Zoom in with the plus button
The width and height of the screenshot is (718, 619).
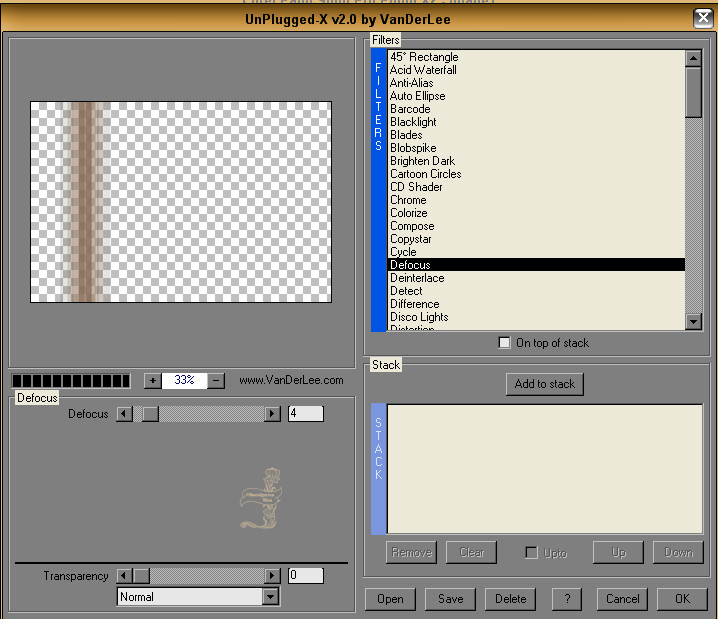[x=152, y=380]
